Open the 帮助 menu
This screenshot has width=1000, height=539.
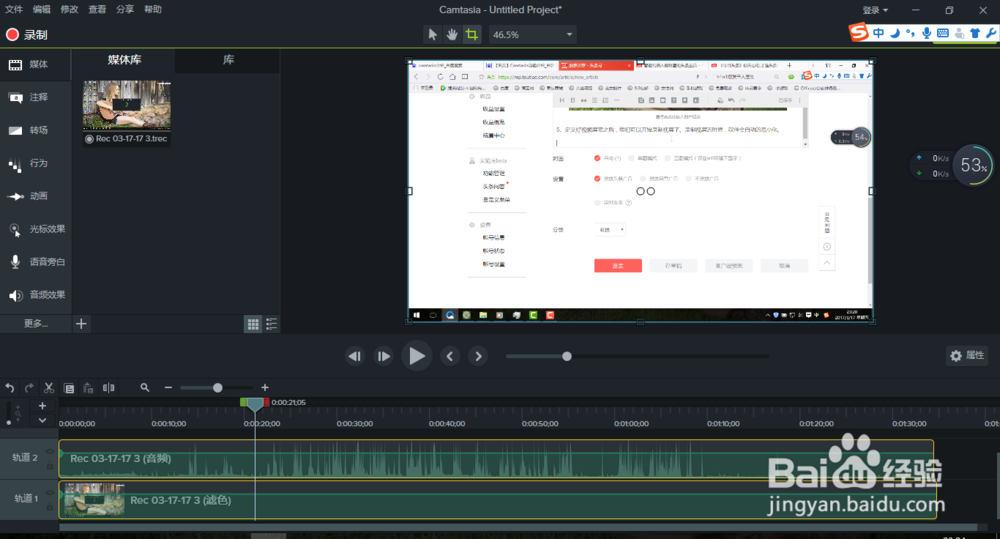pos(153,10)
